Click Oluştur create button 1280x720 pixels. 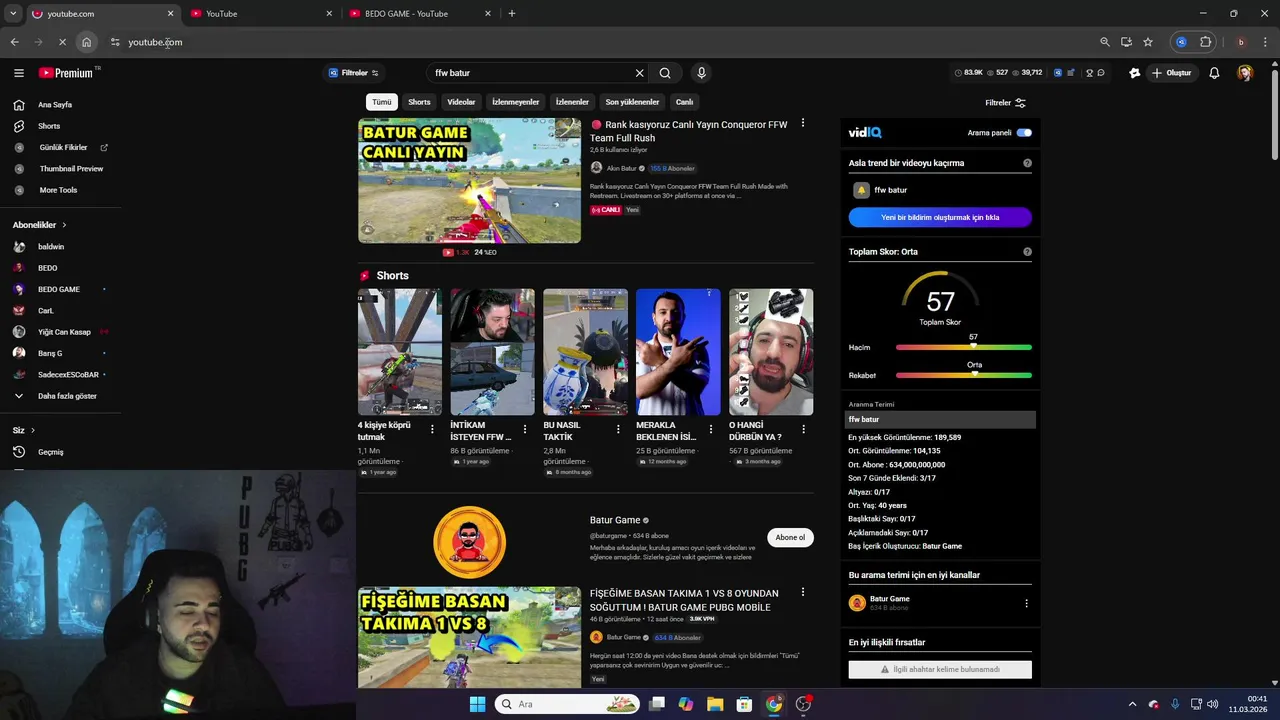(1172, 73)
